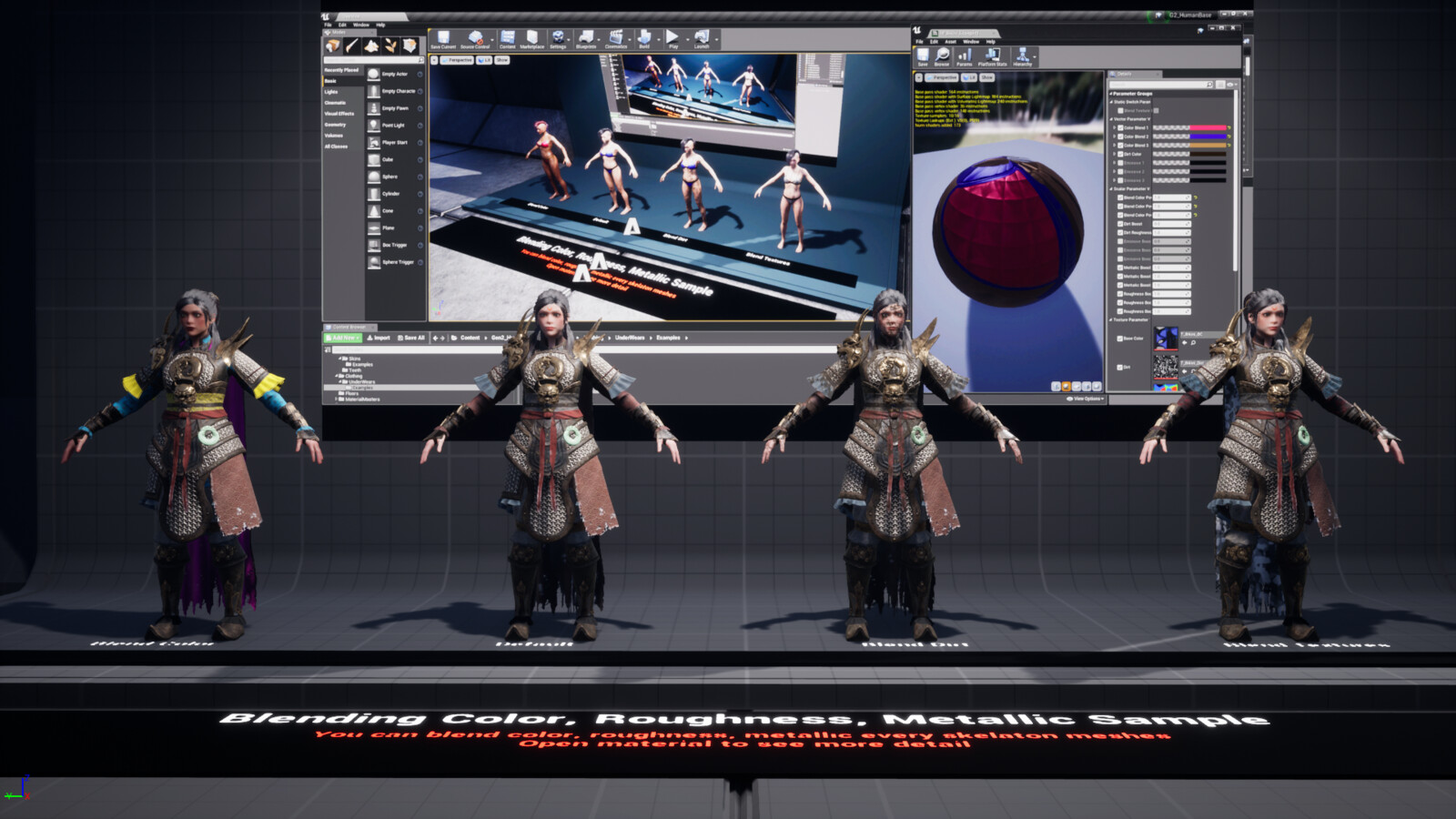This screenshot has width=1456, height=819.
Task: Click the Hierarchy toolbar icon
Action: click(x=1023, y=57)
